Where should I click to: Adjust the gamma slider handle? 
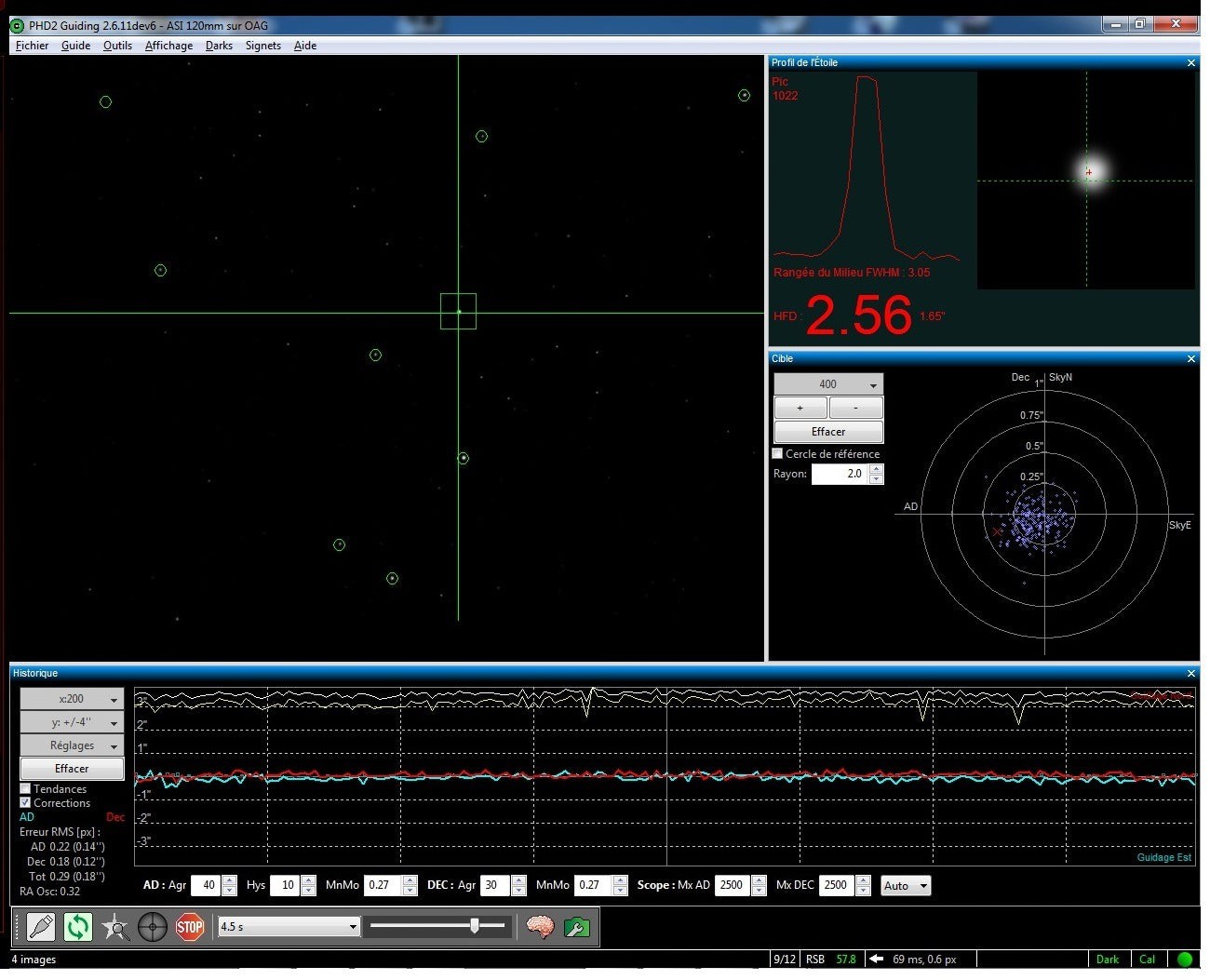coord(475,925)
